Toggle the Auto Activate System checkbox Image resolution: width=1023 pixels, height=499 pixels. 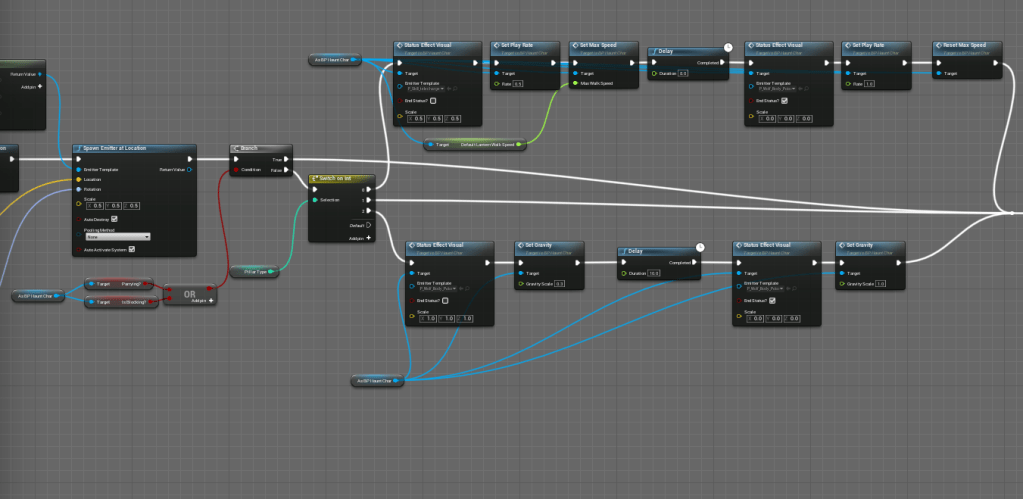coord(131,250)
